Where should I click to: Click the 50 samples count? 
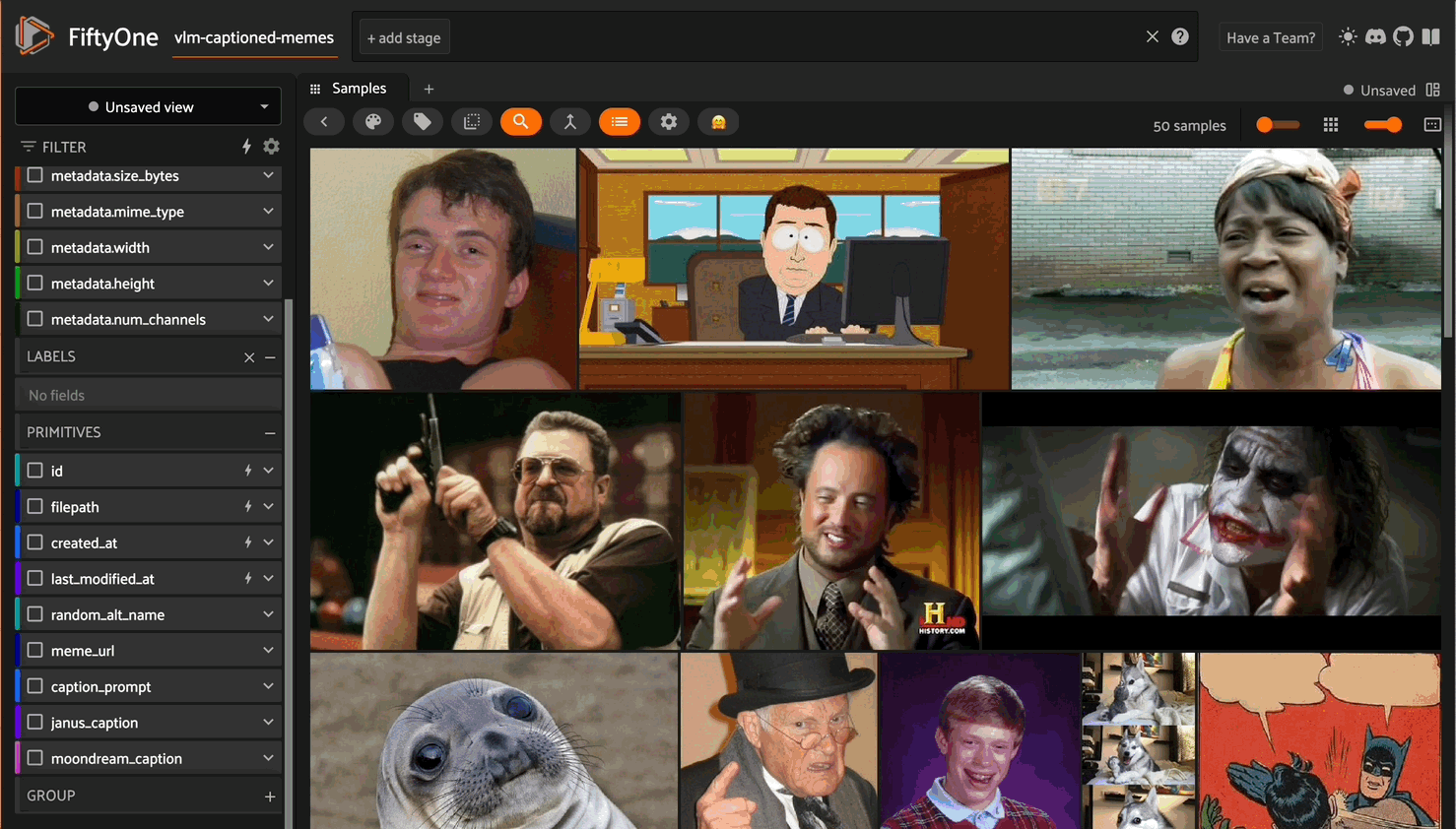[1189, 126]
